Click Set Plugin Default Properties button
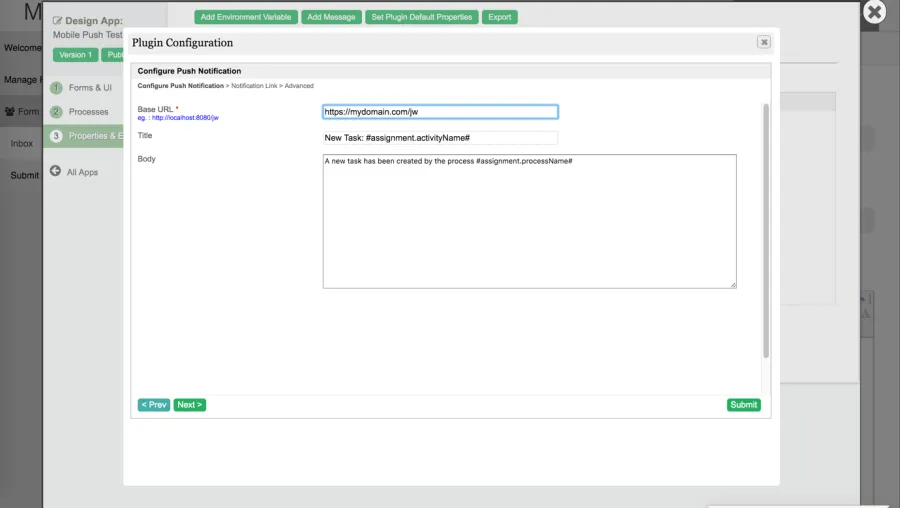 pos(421,17)
